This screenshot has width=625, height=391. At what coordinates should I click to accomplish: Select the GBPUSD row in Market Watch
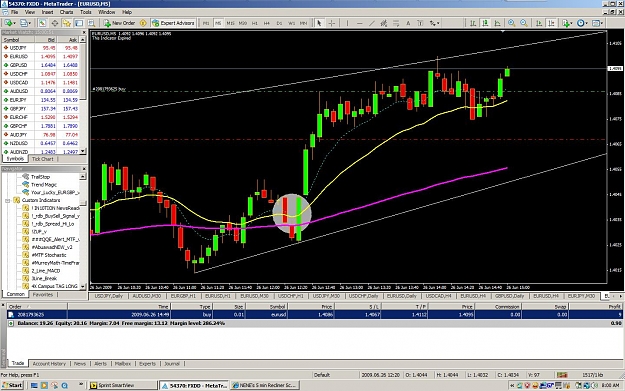[x=41, y=65]
